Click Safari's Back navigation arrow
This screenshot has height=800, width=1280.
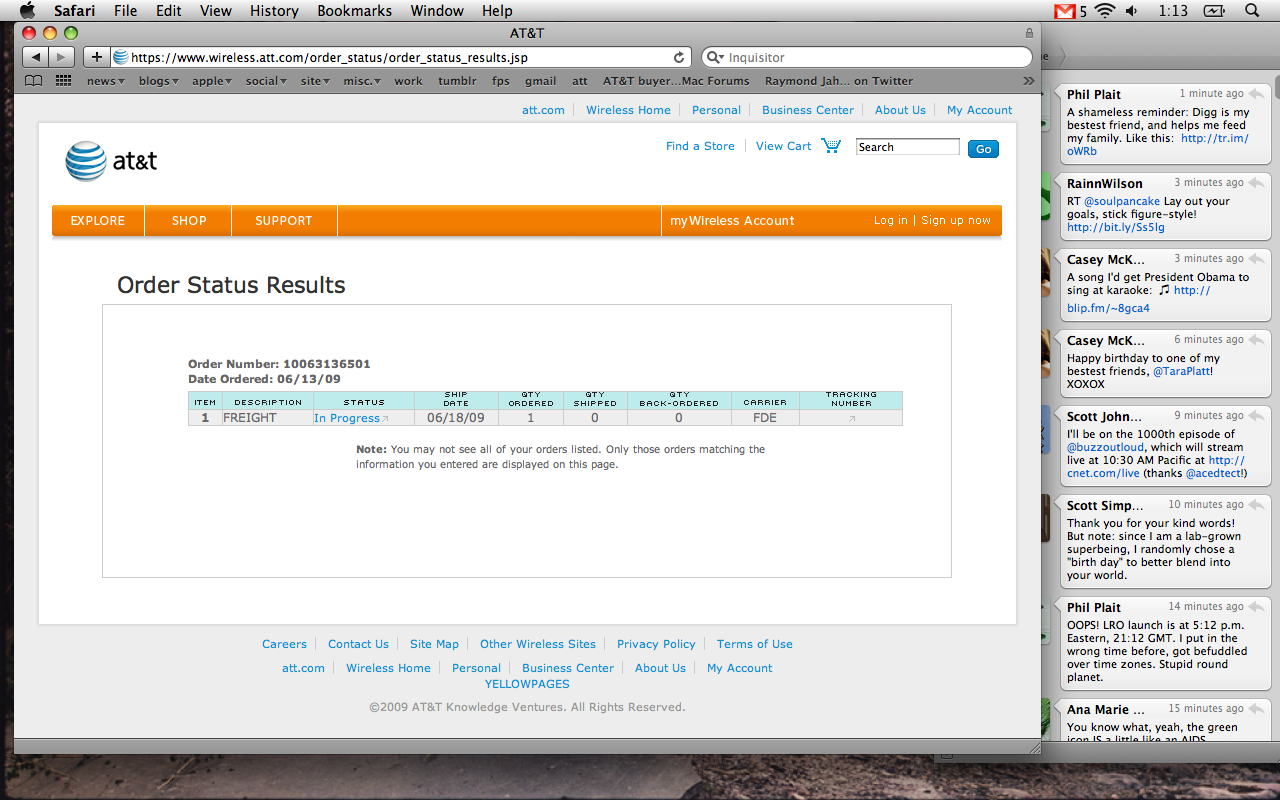coord(35,57)
